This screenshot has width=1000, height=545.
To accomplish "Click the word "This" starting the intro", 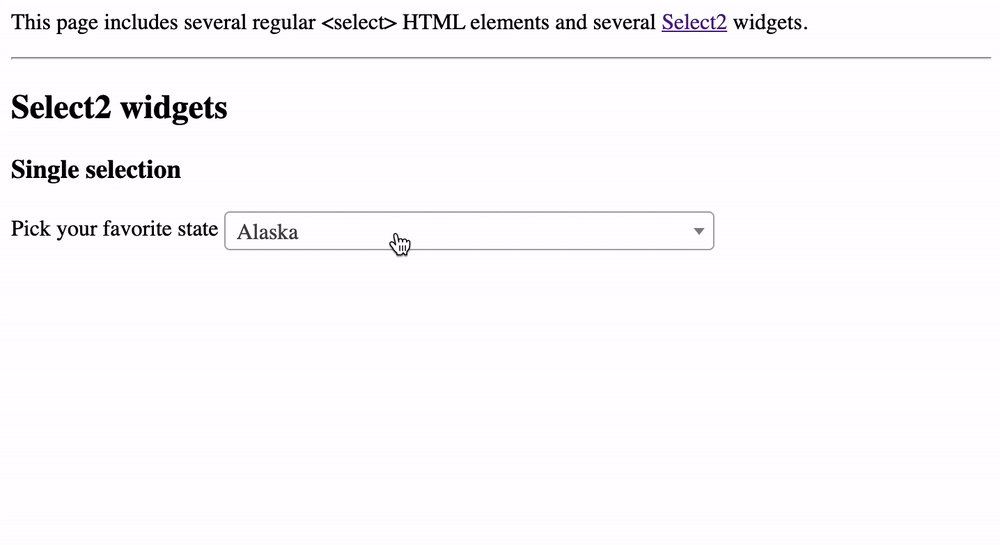I will coord(29,22).
